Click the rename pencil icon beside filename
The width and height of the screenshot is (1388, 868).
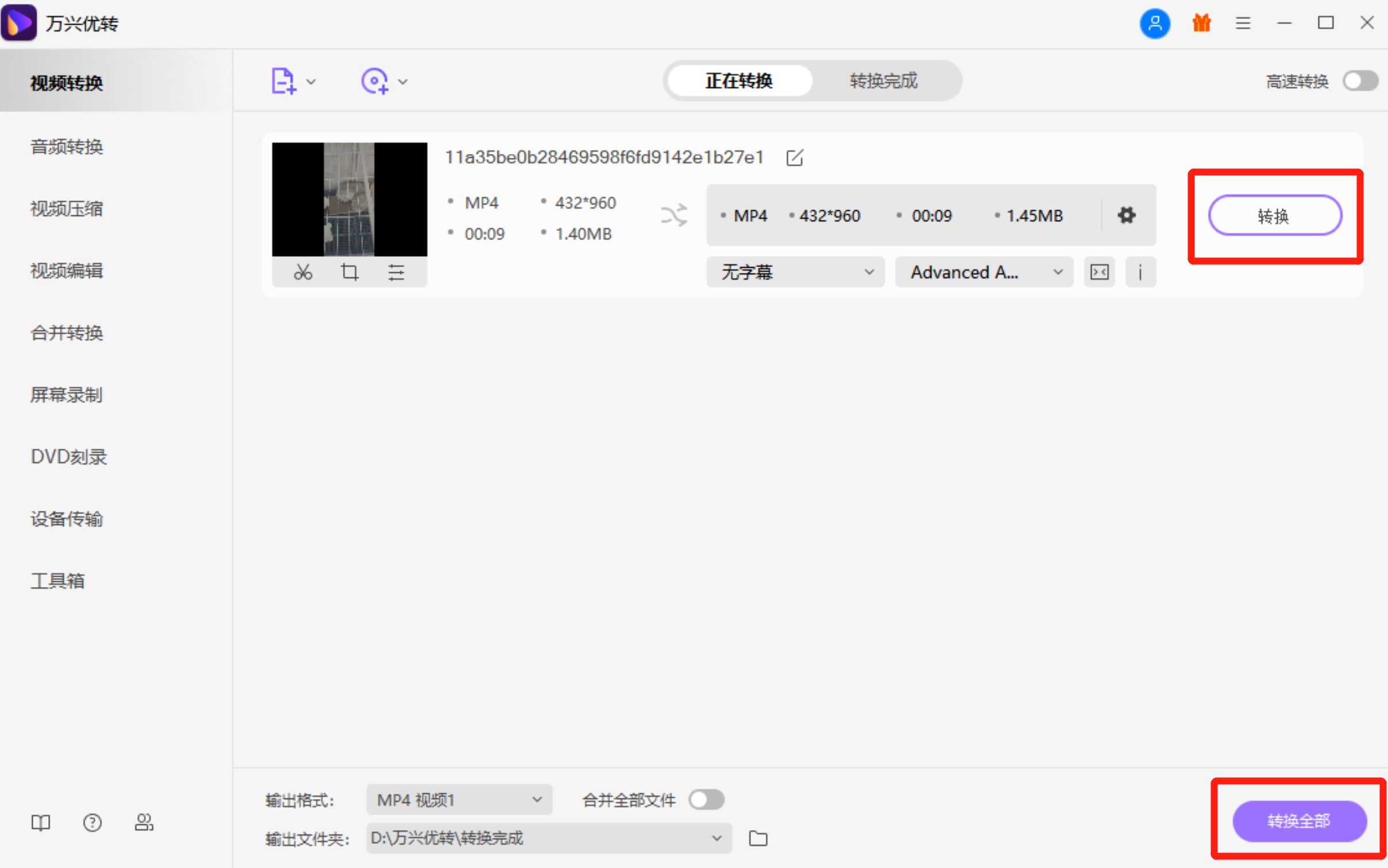794,157
